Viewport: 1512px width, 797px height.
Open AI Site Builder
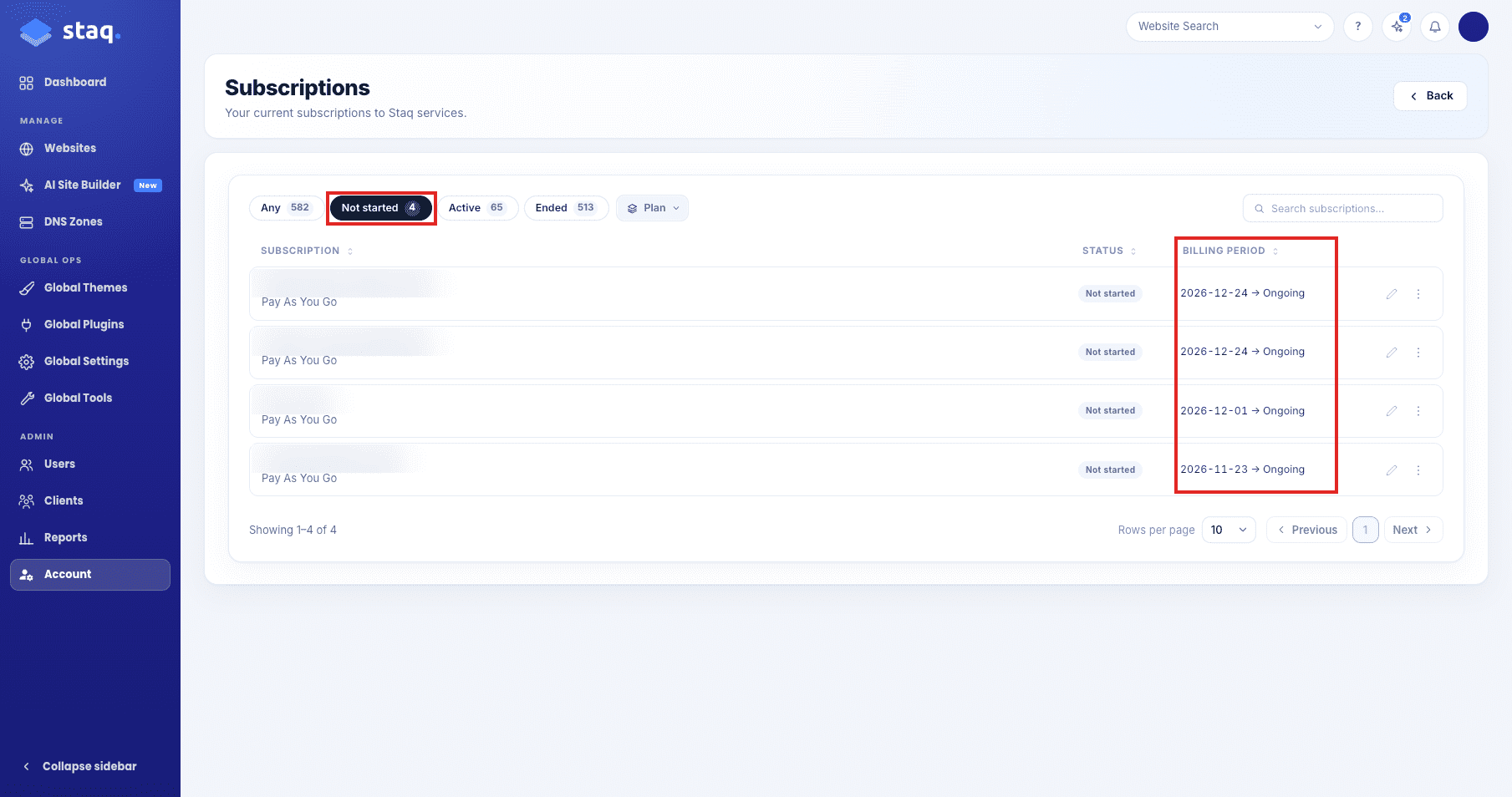90,185
